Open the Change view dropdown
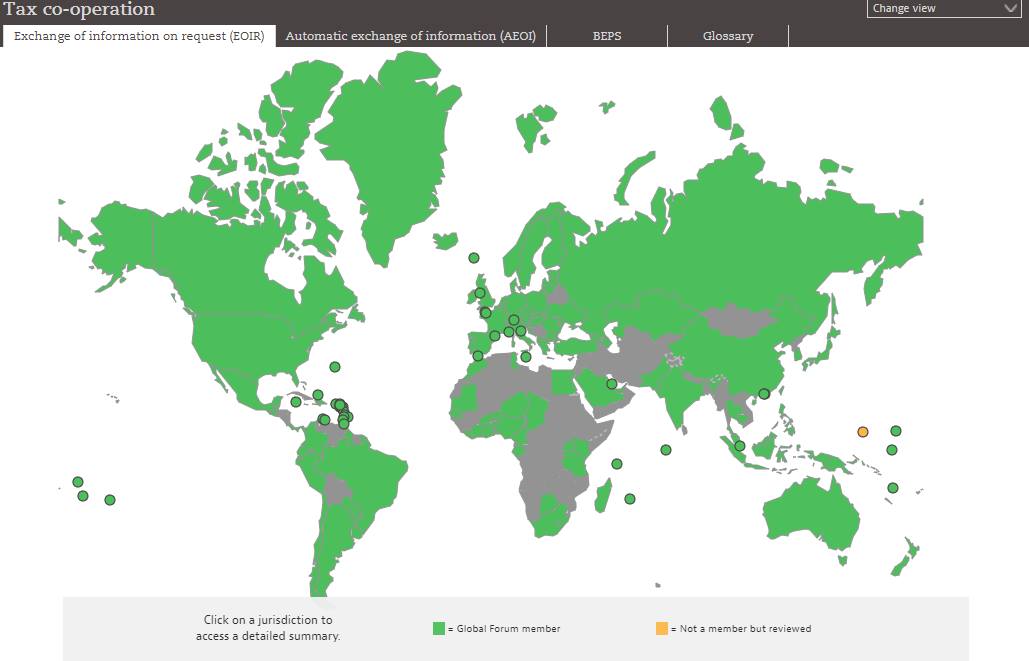1029x661 pixels. (x=944, y=9)
